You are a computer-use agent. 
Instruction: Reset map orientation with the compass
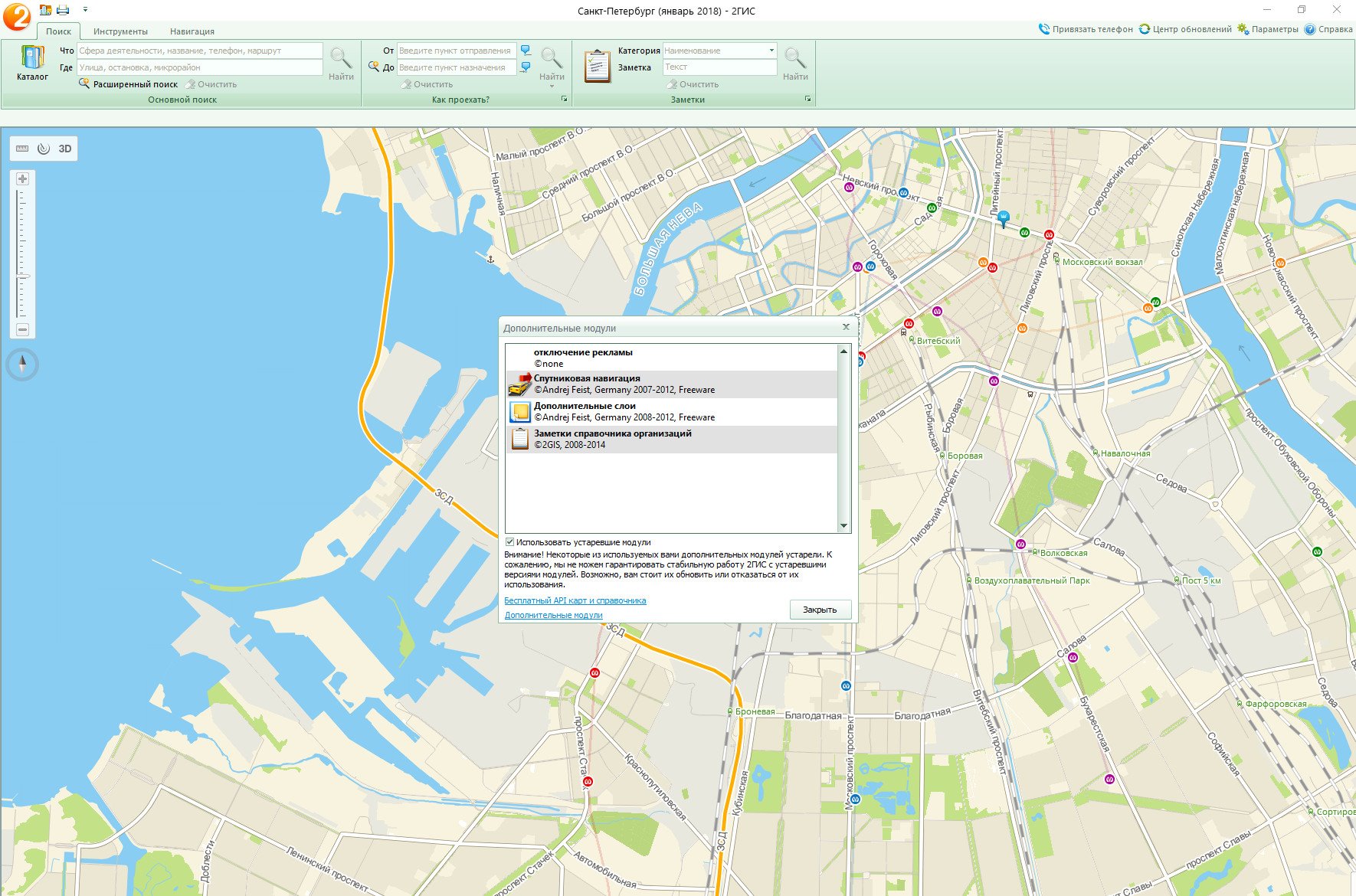tap(22, 365)
